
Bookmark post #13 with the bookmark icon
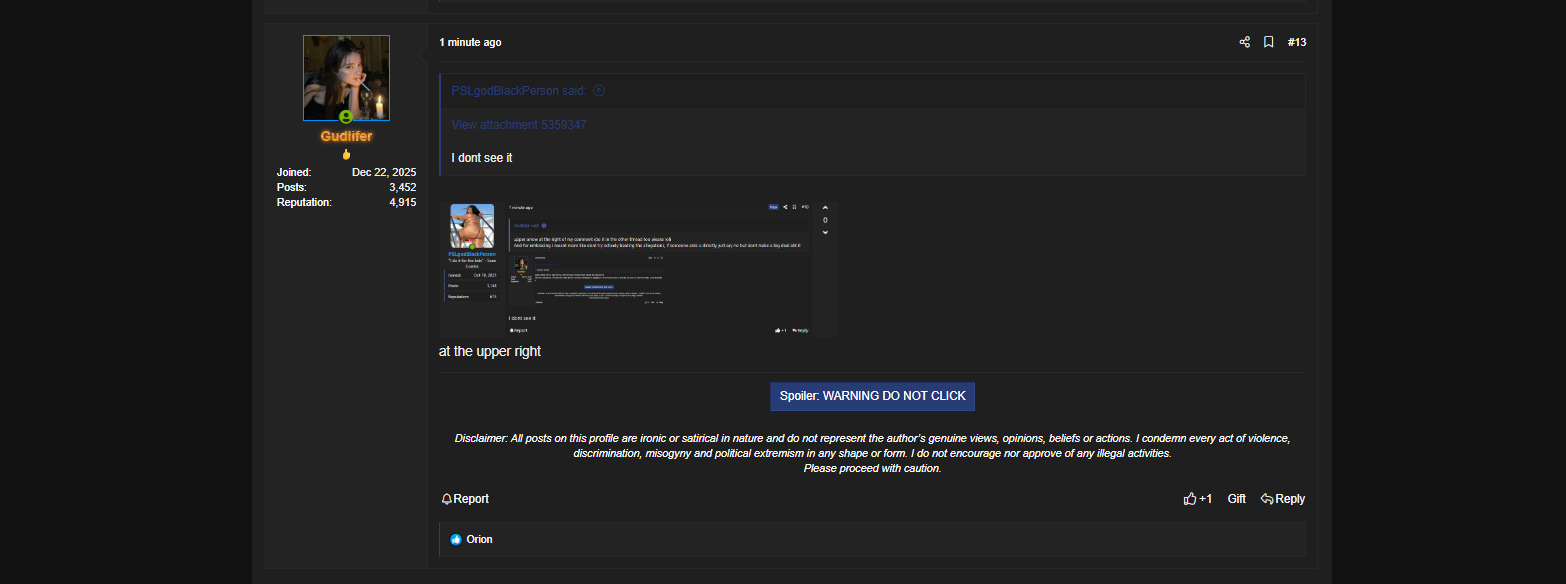pyautogui.click(x=1268, y=42)
